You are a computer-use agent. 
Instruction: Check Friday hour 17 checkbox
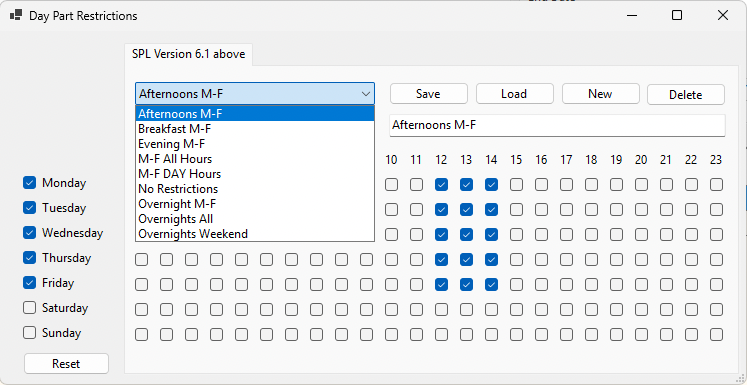(566, 284)
